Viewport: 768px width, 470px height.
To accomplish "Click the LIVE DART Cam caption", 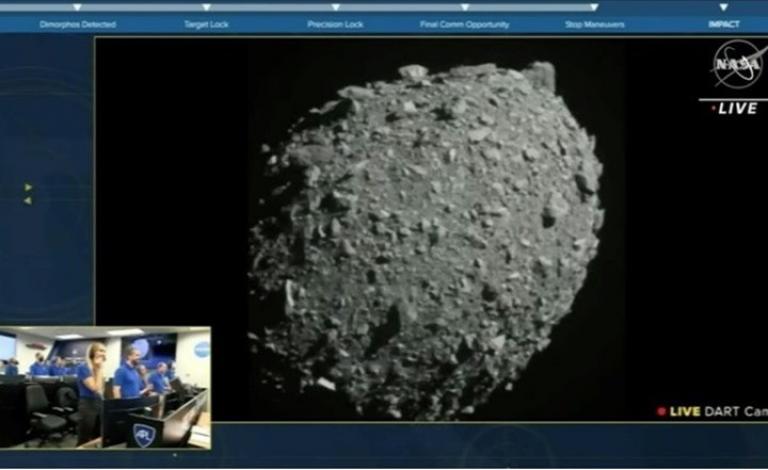I will click(x=713, y=412).
